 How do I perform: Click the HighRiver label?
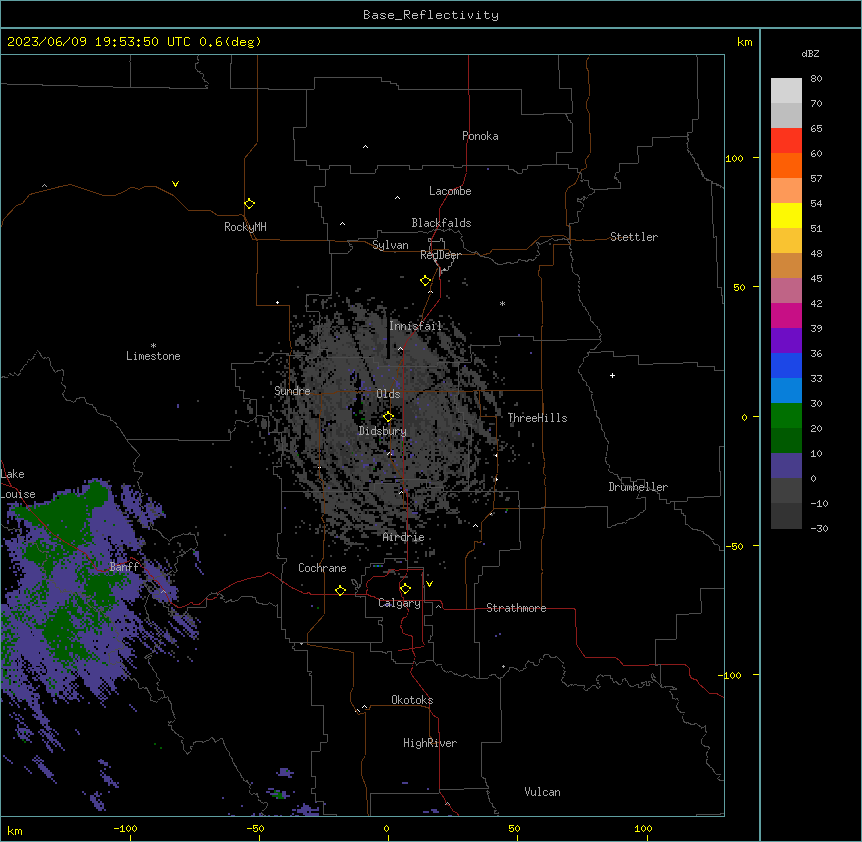tap(430, 743)
